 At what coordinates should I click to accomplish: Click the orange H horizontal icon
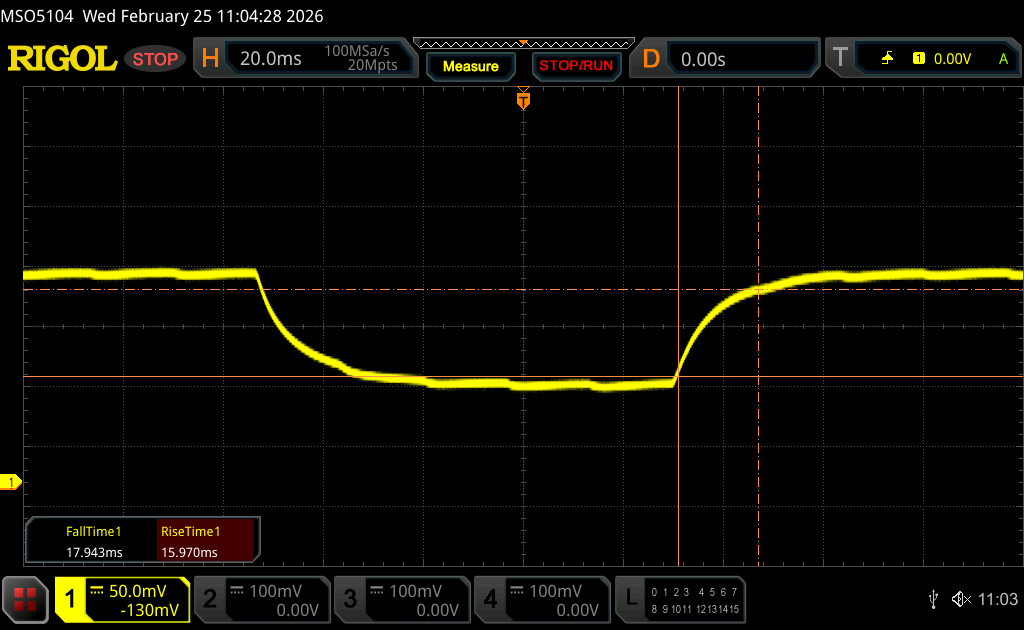tap(210, 59)
